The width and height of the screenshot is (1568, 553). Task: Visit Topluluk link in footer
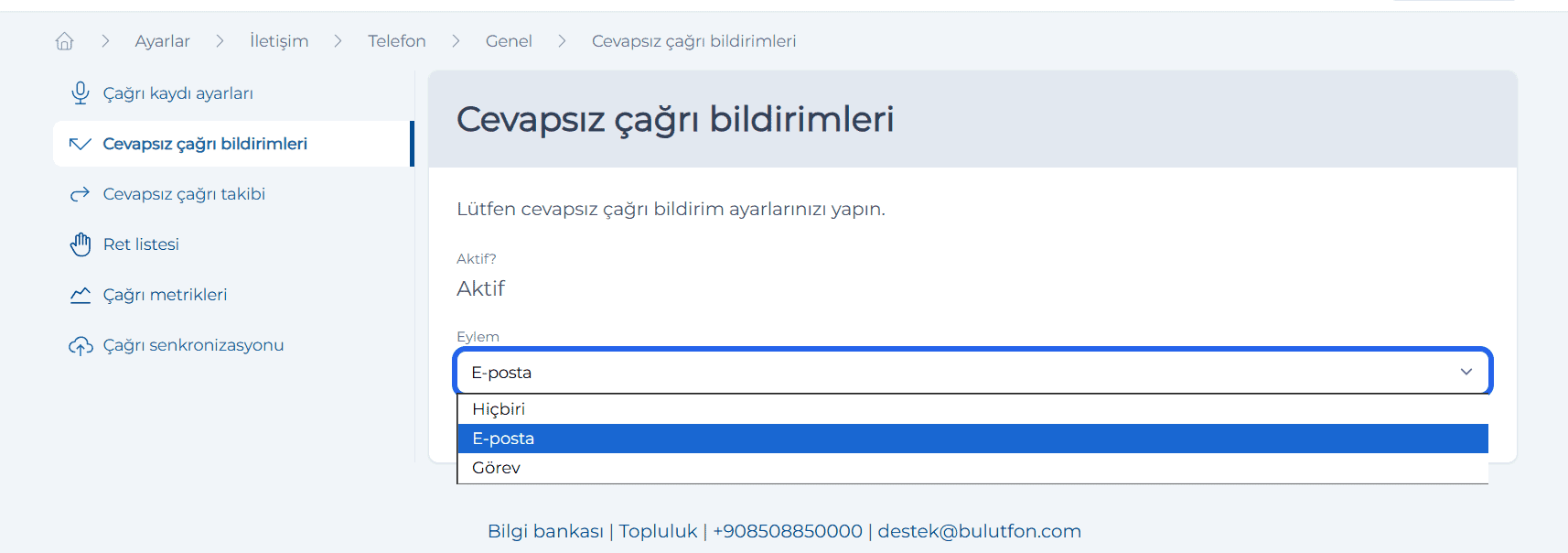(658, 531)
